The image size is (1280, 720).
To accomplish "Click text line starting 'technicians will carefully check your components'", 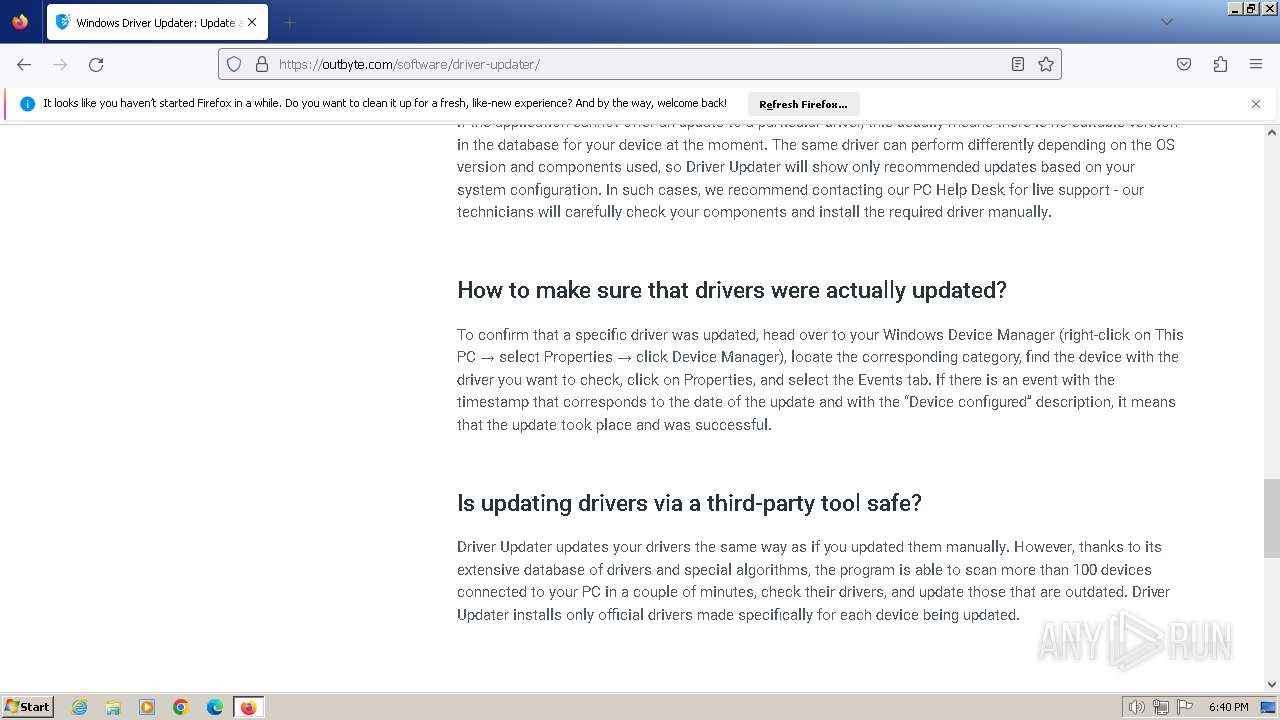I will click(754, 212).
